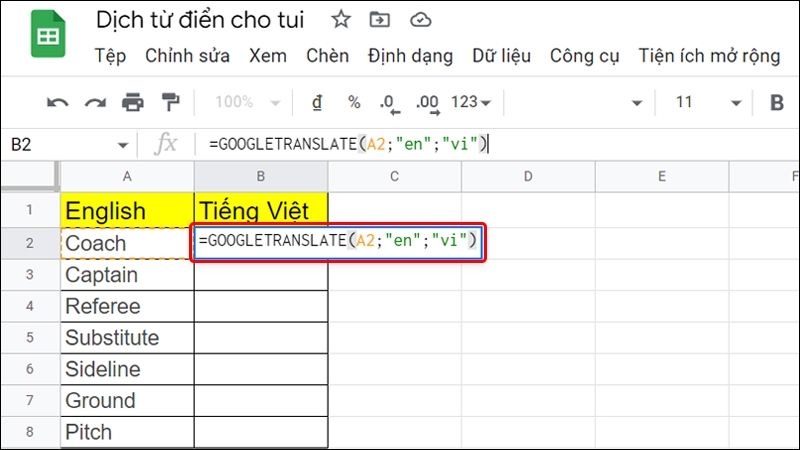This screenshot has height=450, width=800.
Task: Select column D header
Action: pyautogui.click(x=528, y=177)
